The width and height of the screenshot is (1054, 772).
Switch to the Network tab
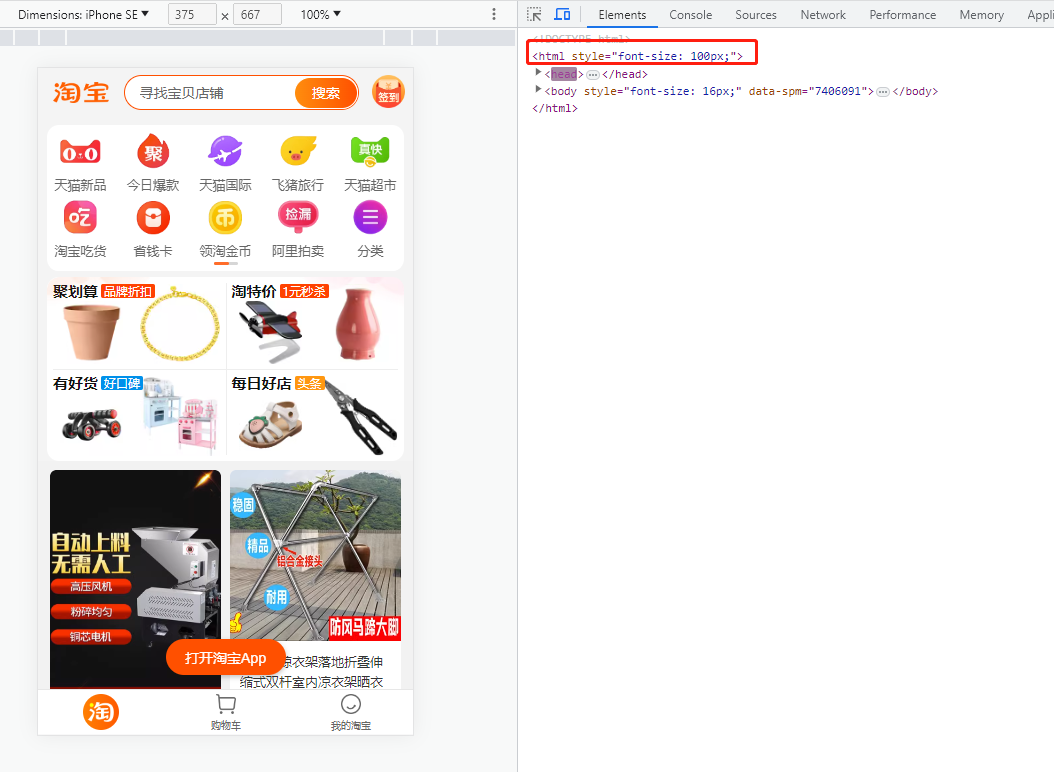pos(823,14)
